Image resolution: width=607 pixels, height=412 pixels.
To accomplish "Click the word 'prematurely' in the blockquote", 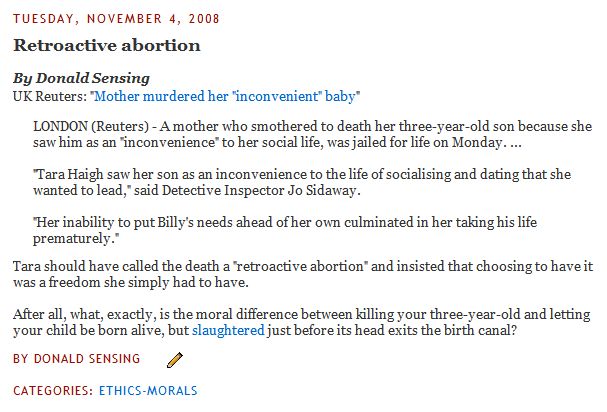I will click(x=72, y=239).
